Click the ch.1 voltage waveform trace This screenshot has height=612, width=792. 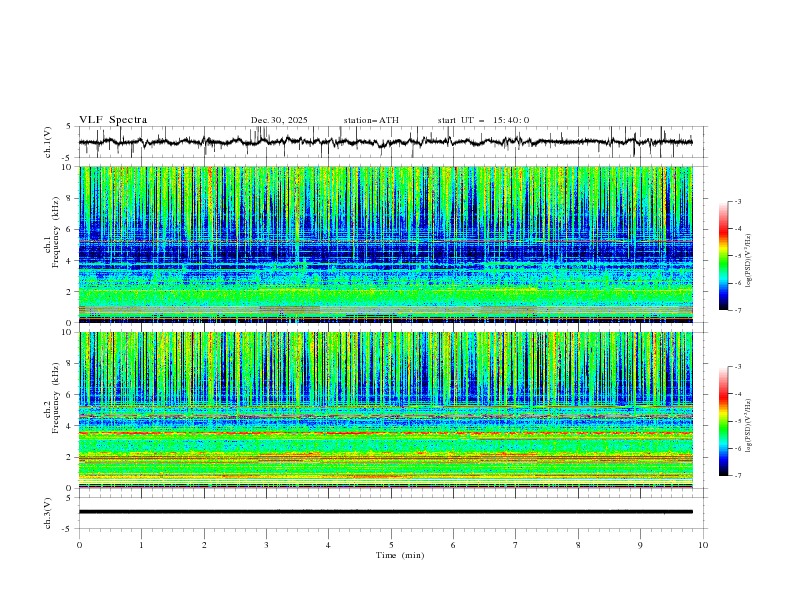[385, 142]
